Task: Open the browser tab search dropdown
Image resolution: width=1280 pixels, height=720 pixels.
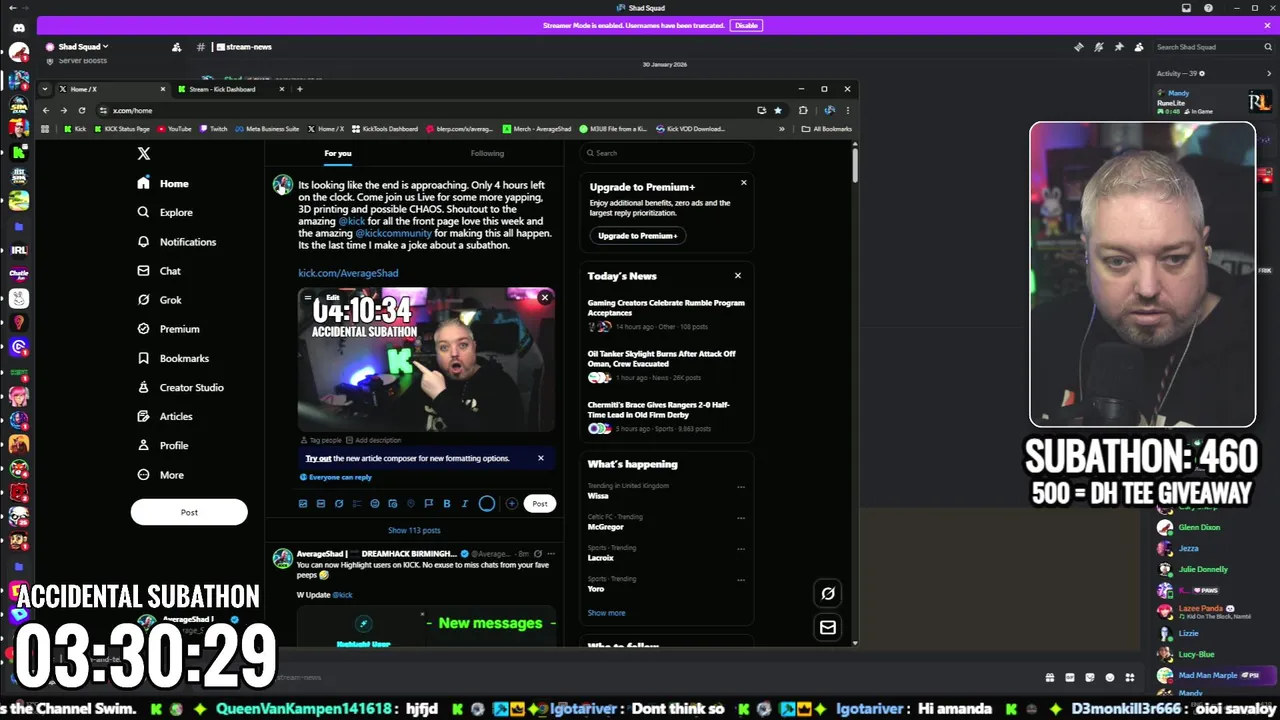Action: 45,89
